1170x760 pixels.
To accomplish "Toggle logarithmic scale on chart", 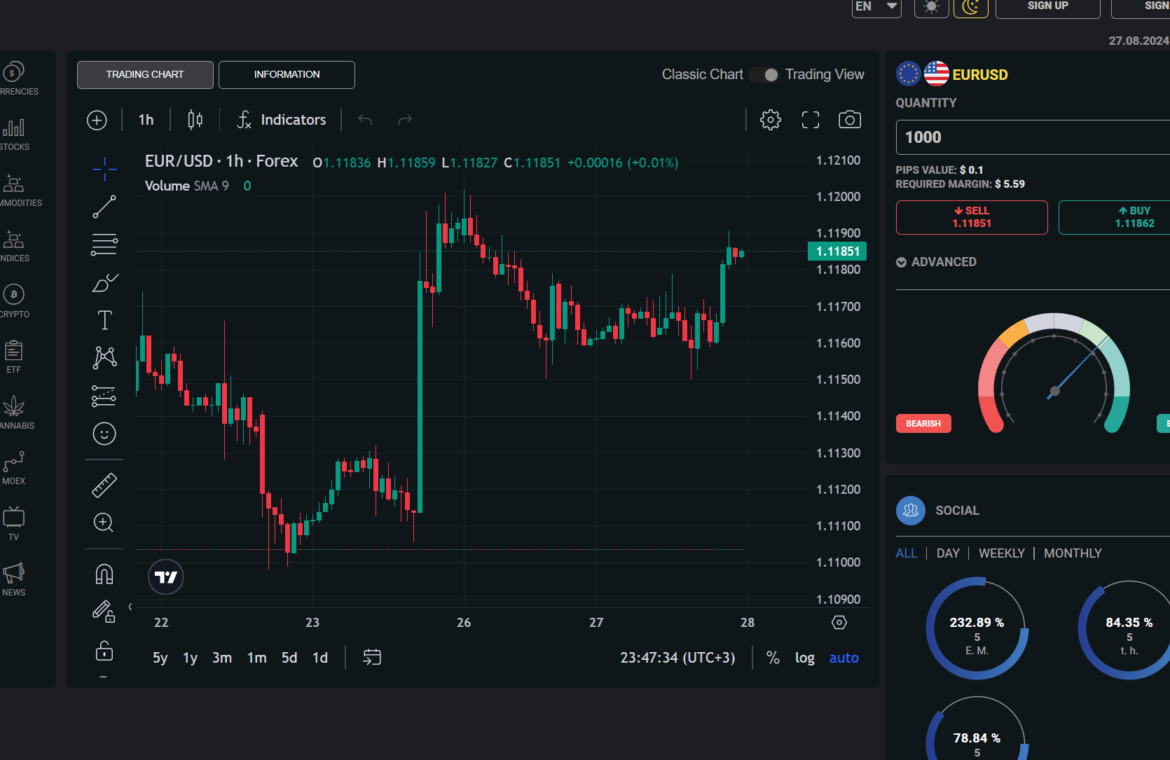I will (804, 658).
